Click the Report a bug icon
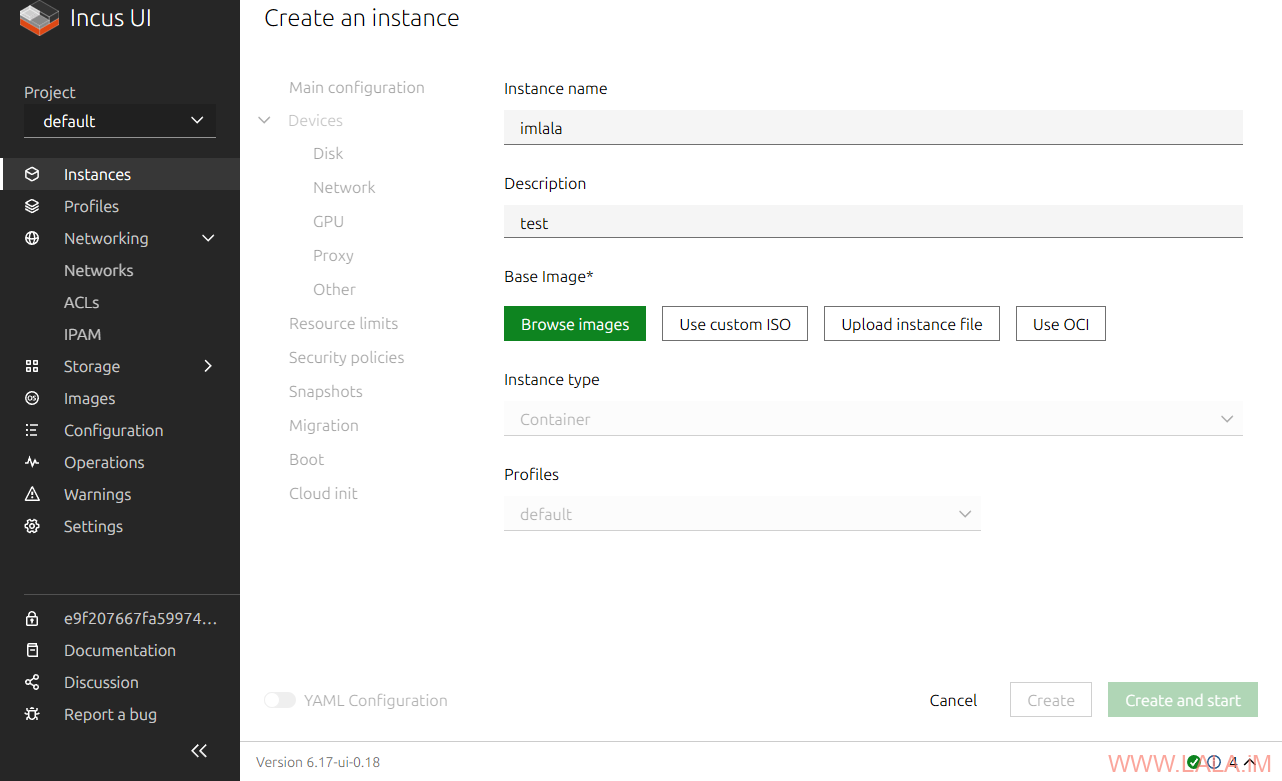1282x781 pixels. coord(32,714)
